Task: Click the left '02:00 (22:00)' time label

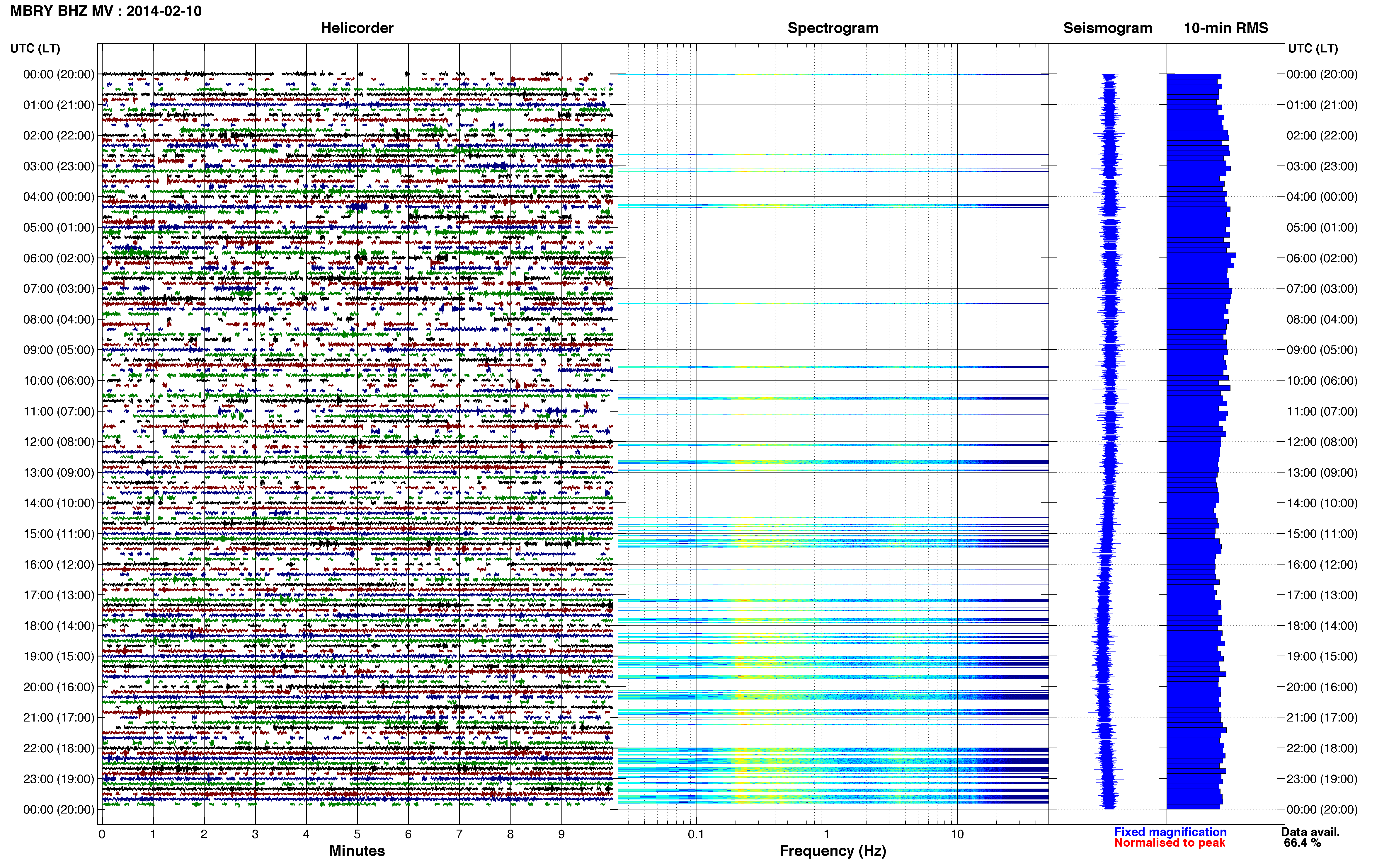Action: pyautogui.click(x=59, y=135)
